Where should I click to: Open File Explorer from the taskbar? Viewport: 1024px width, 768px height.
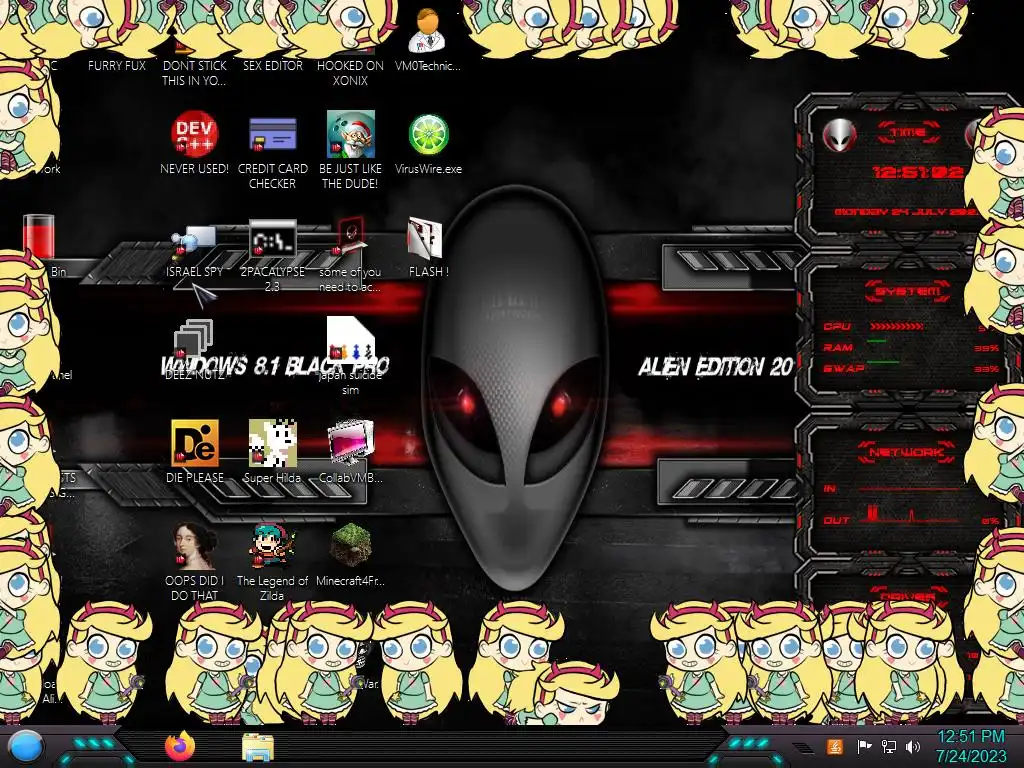click(258, 748)
